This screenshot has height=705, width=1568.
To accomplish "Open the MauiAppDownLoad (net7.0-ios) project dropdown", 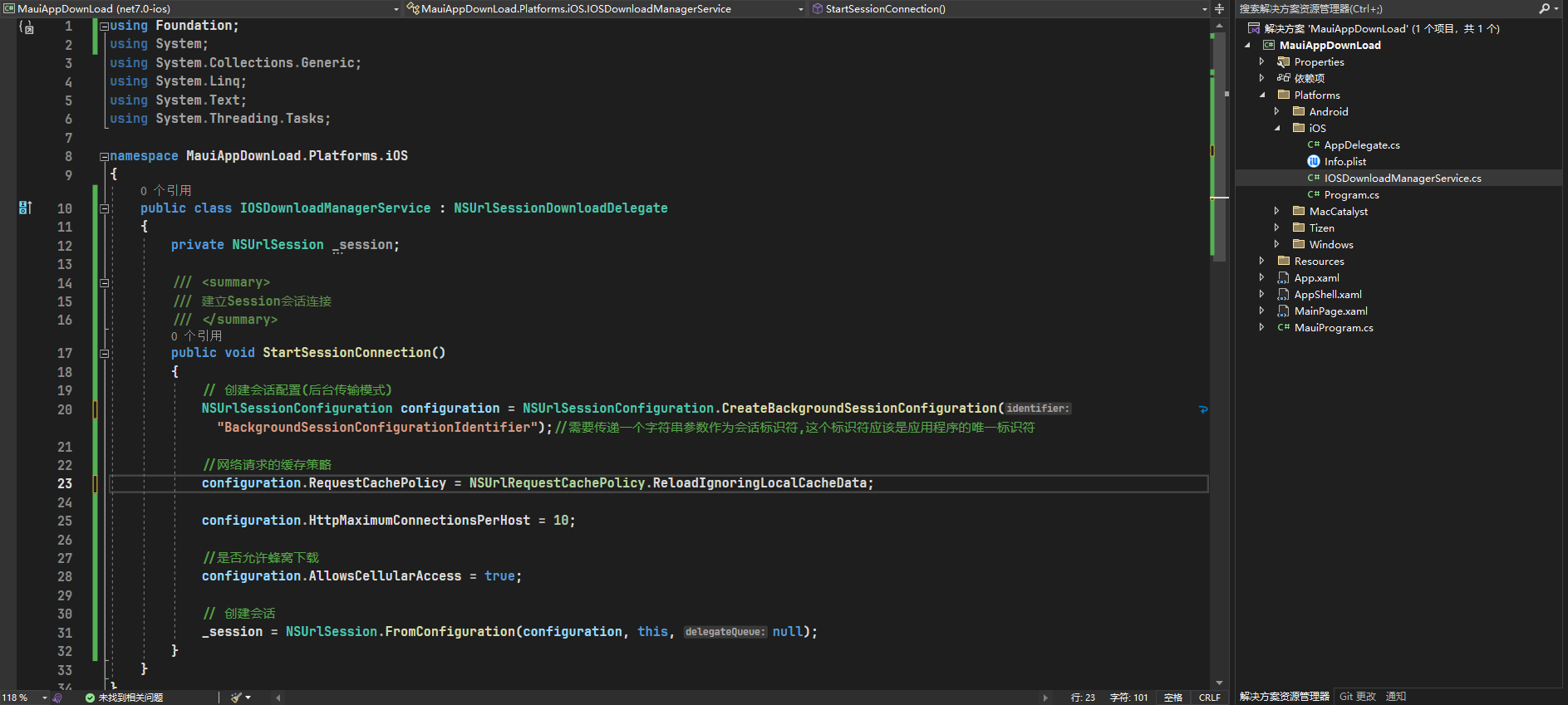I will point(396,9).
